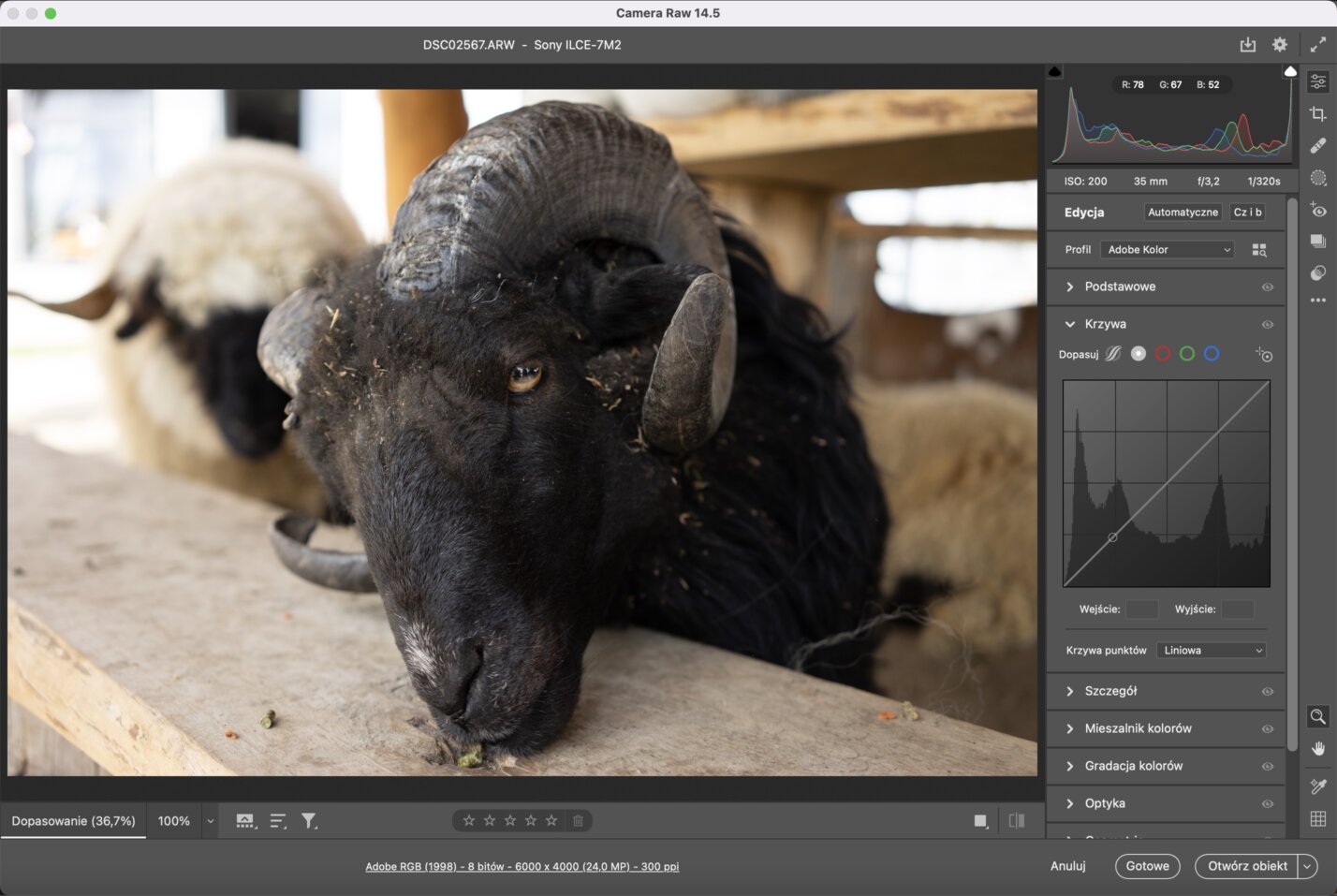Screen dimensions: 1337x896
Task: Toggle visibility of Podstawowe adjustments
Action: pyautogui.click(x=1269, y=286)
